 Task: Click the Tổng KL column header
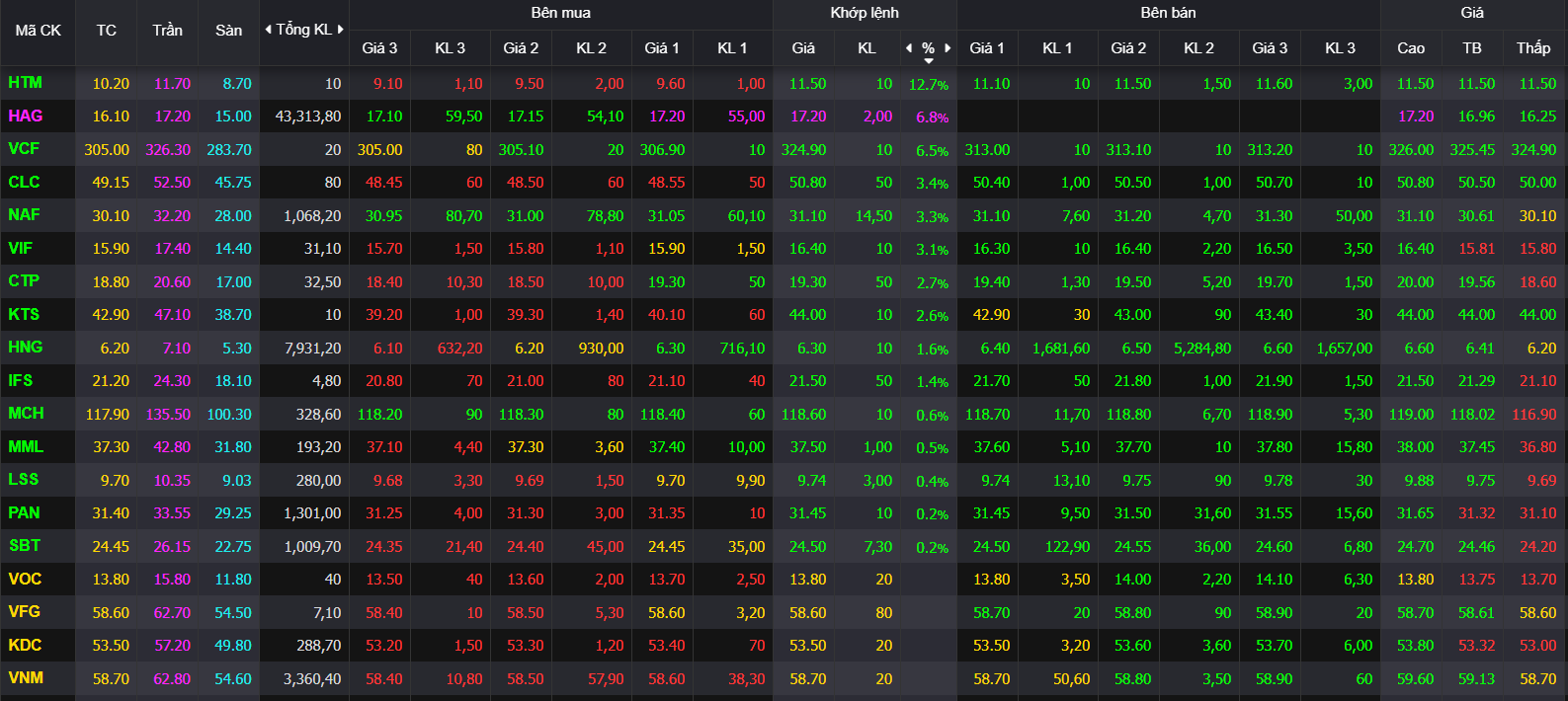click(304, 30)
